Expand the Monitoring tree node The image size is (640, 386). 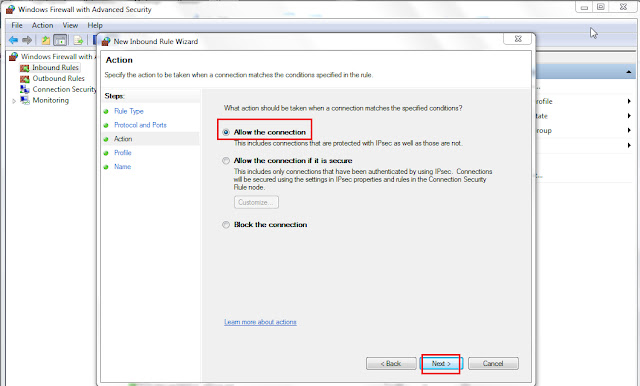(14, 101)
